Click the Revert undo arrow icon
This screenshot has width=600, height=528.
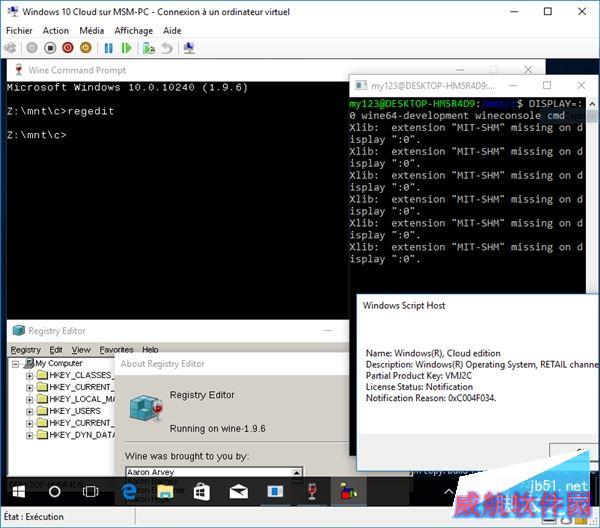(167, 48)
